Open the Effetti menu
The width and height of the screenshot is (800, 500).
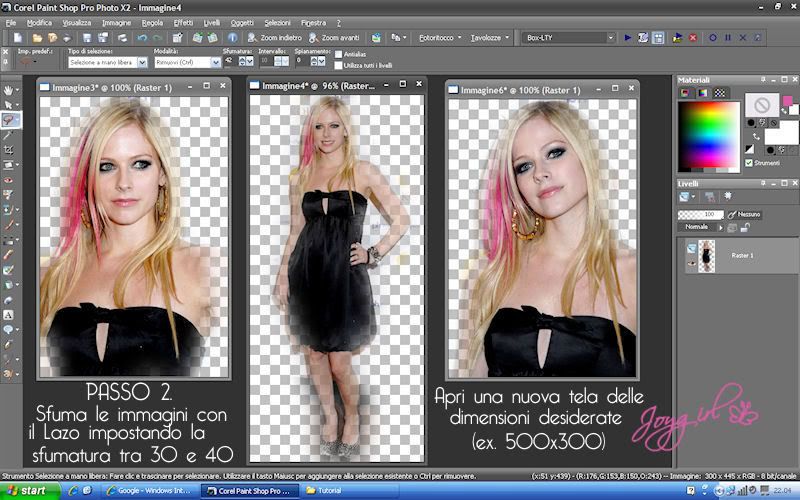tap(183, 23)
